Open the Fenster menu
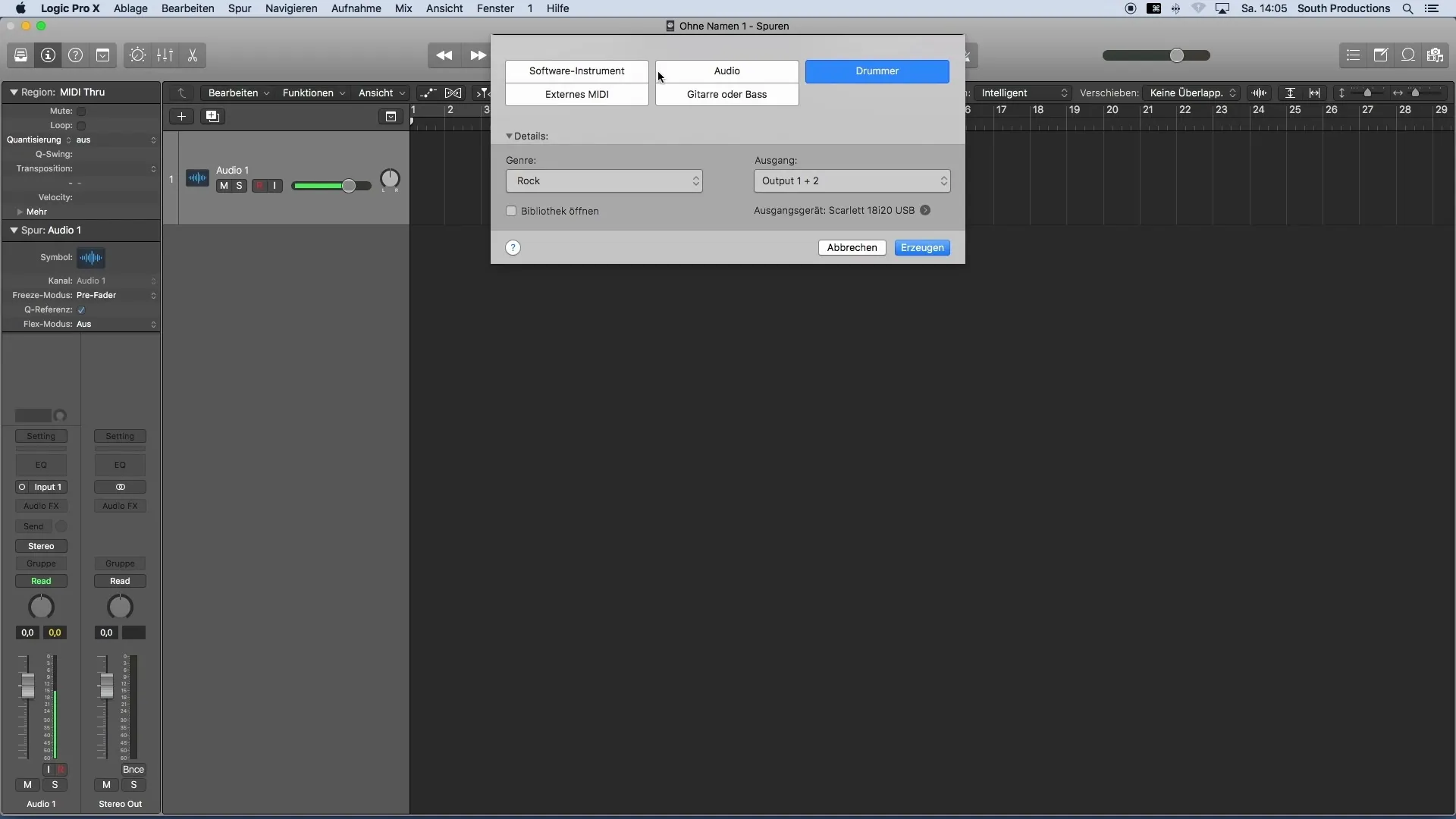 (x=495, y=8)
